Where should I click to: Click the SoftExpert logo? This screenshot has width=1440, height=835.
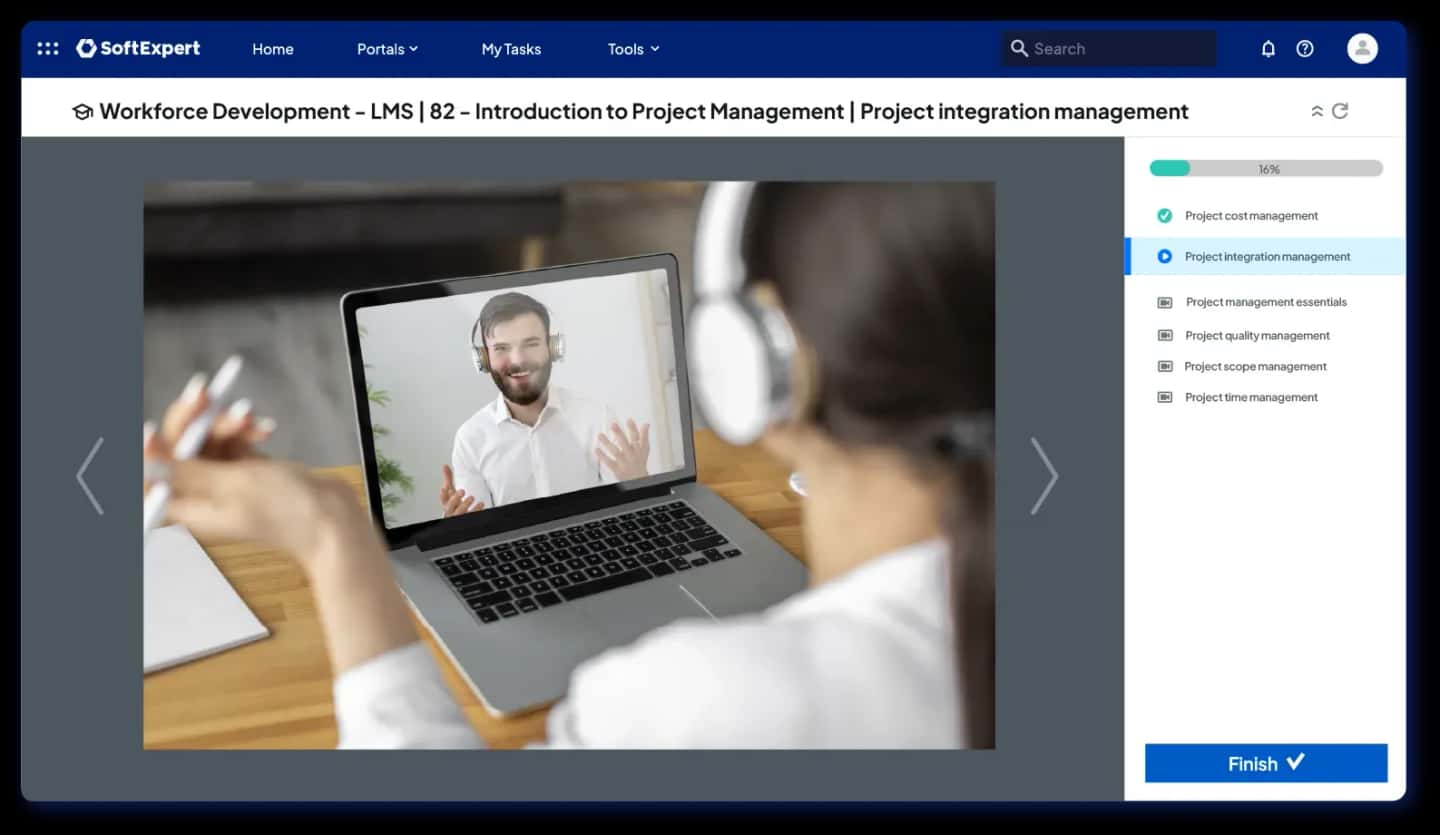pos(138,48)
